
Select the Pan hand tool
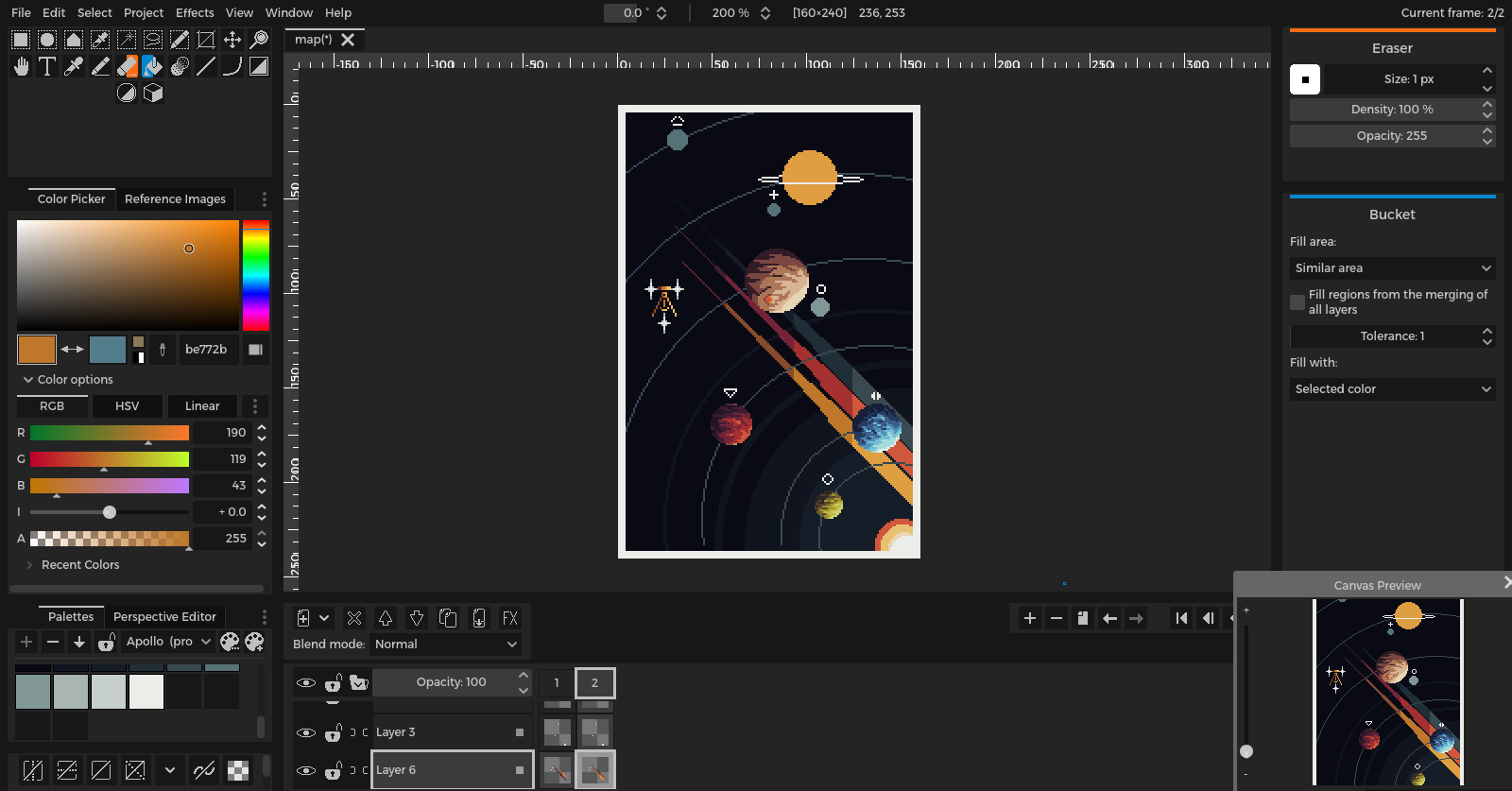[x=20, y=66]
